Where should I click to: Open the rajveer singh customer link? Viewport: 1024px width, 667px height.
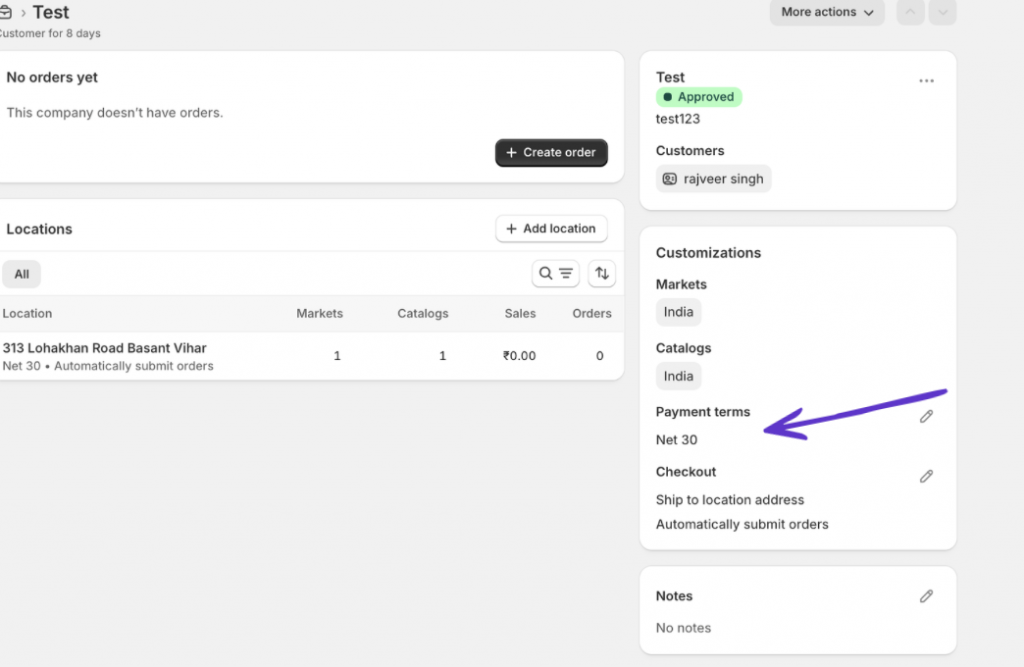pos(723,178)
